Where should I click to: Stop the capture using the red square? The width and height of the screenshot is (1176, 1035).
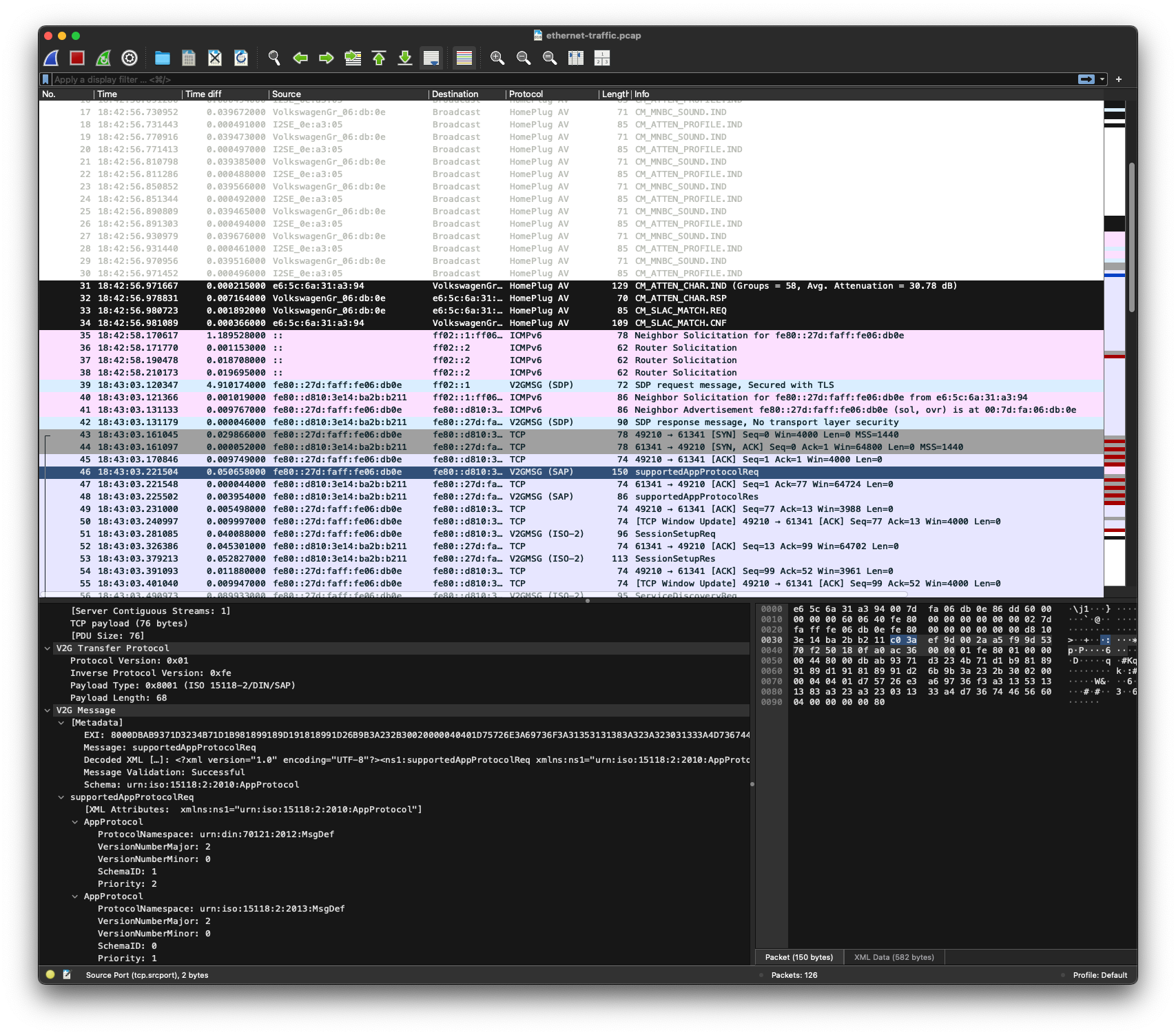[77, 59]
